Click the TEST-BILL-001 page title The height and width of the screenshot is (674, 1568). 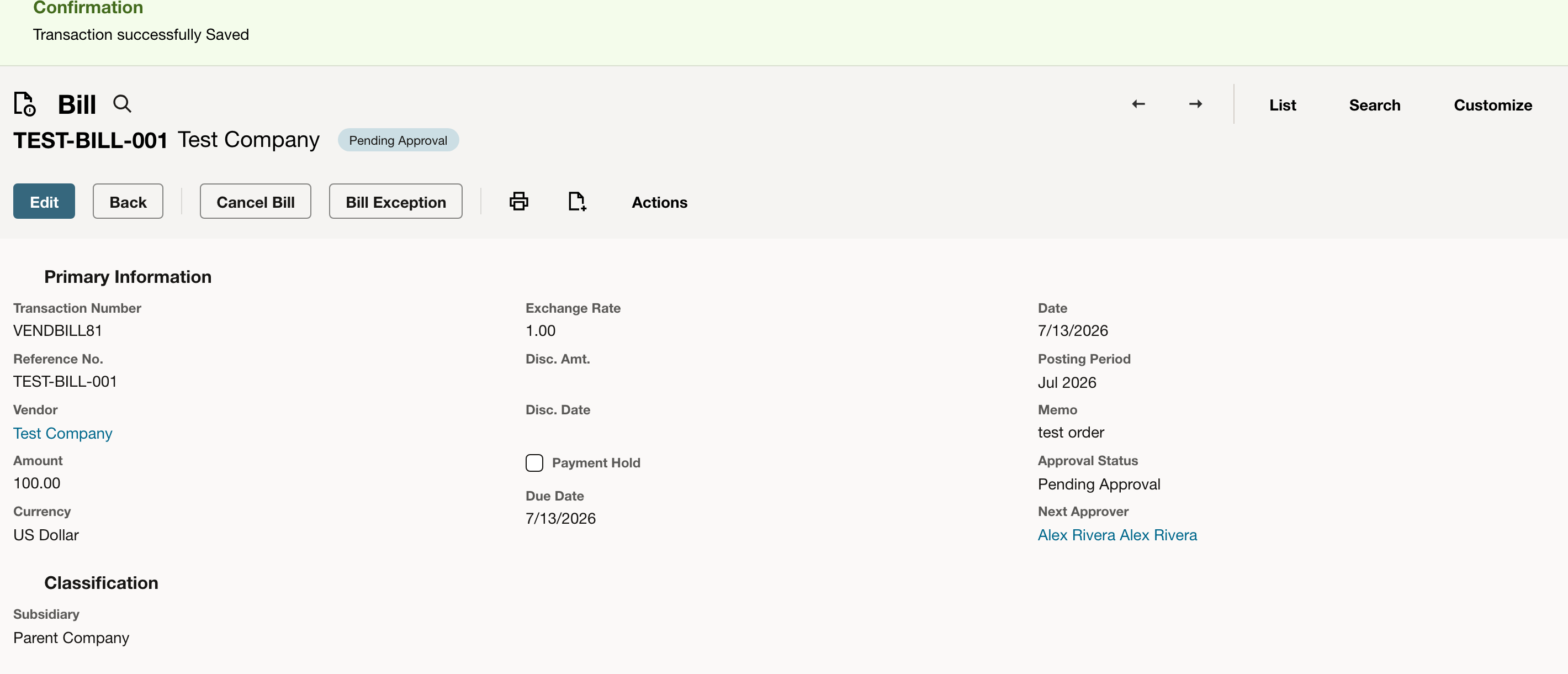(91, 140)
